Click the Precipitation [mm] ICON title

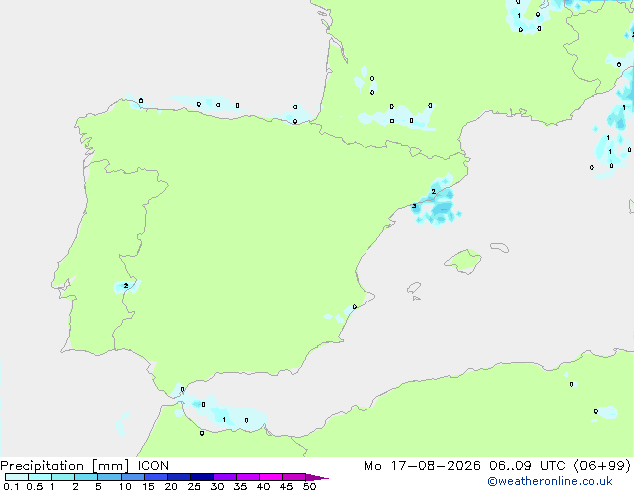click(85, 466)
